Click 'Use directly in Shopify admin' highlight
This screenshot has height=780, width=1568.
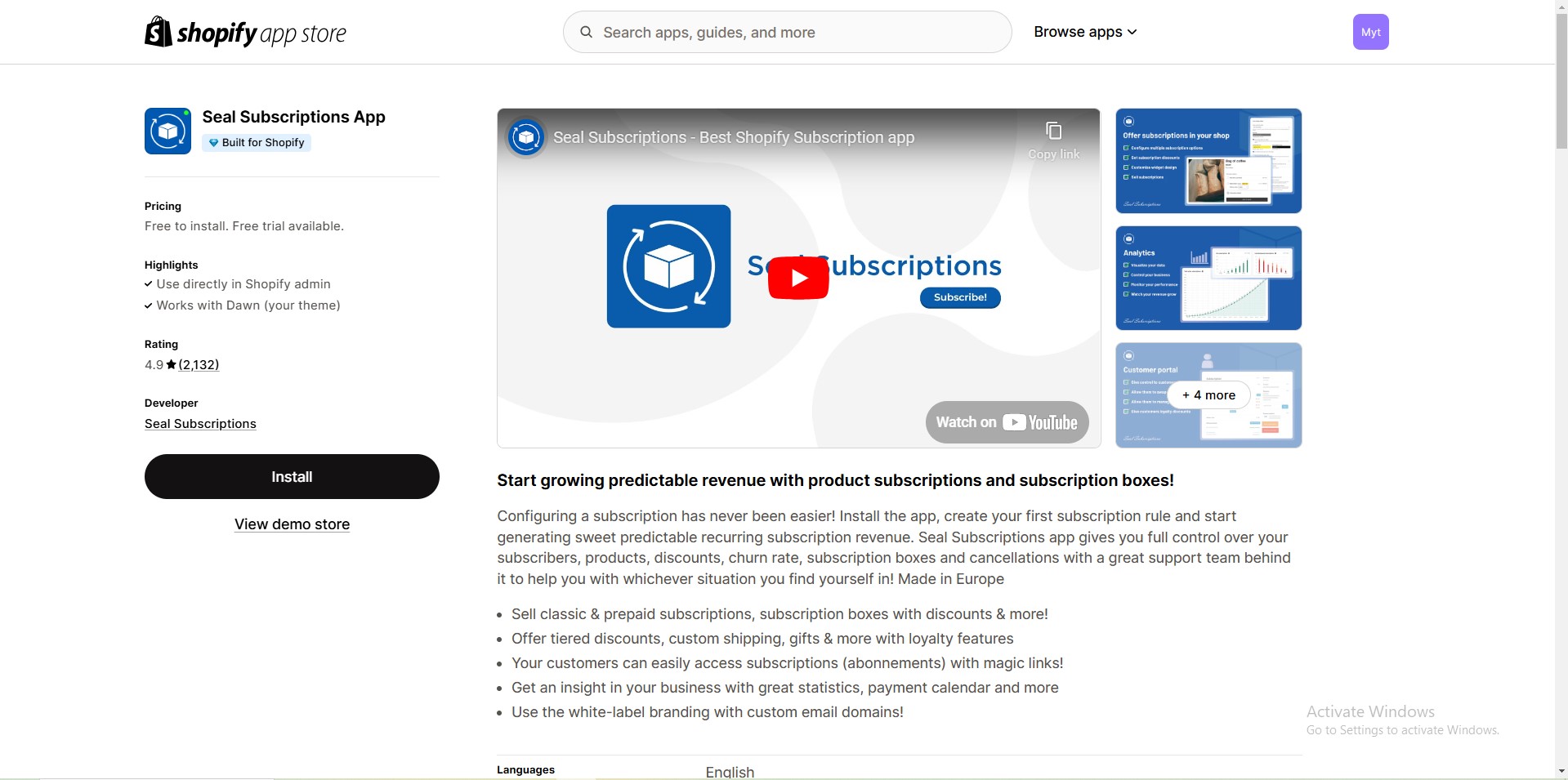243,284
